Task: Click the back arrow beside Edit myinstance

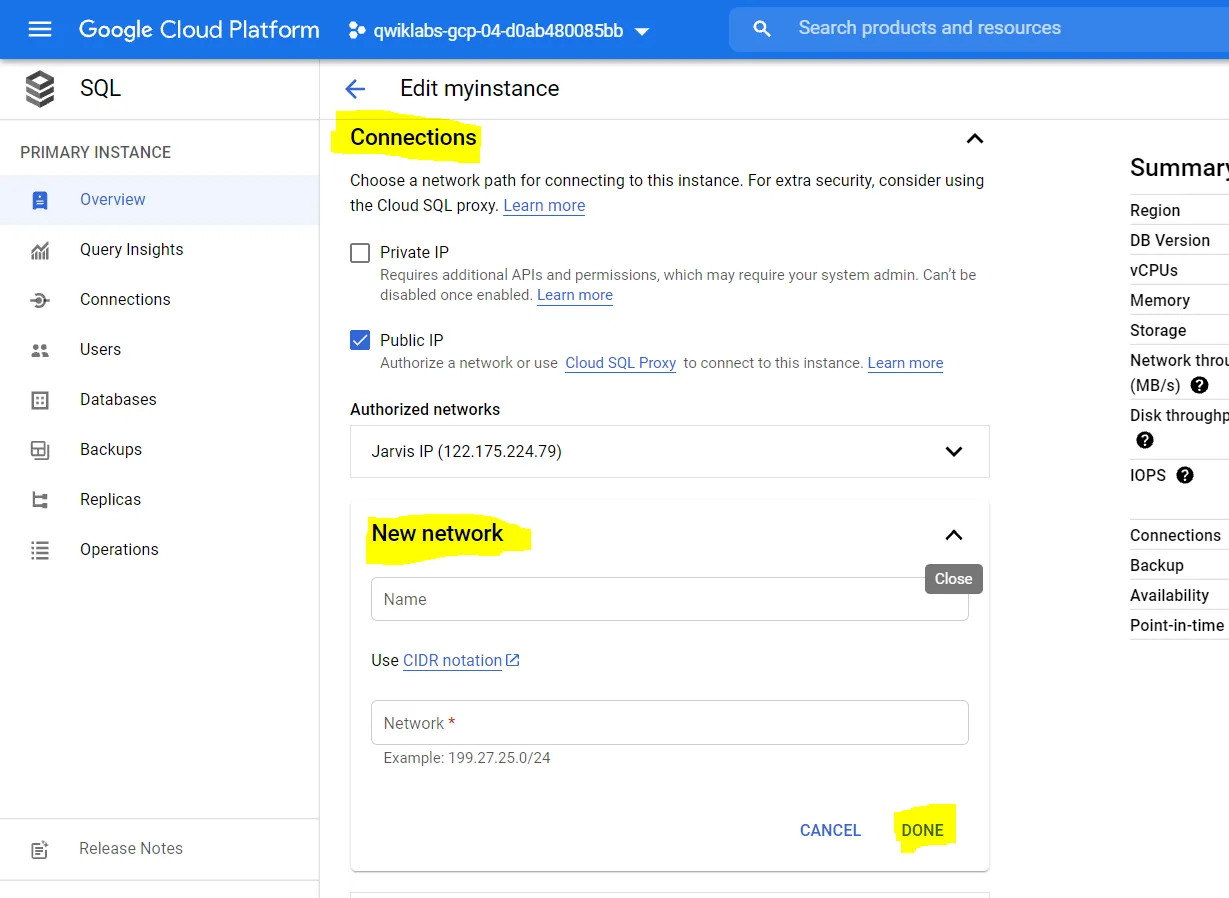Action: pos(355,89)
